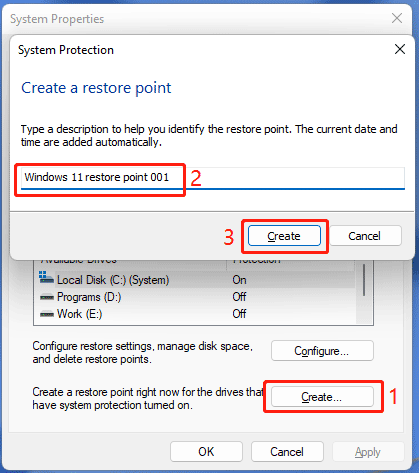Click the disabled Apply button
Viewport: 419px width, 473px height.
click(368, 452)
